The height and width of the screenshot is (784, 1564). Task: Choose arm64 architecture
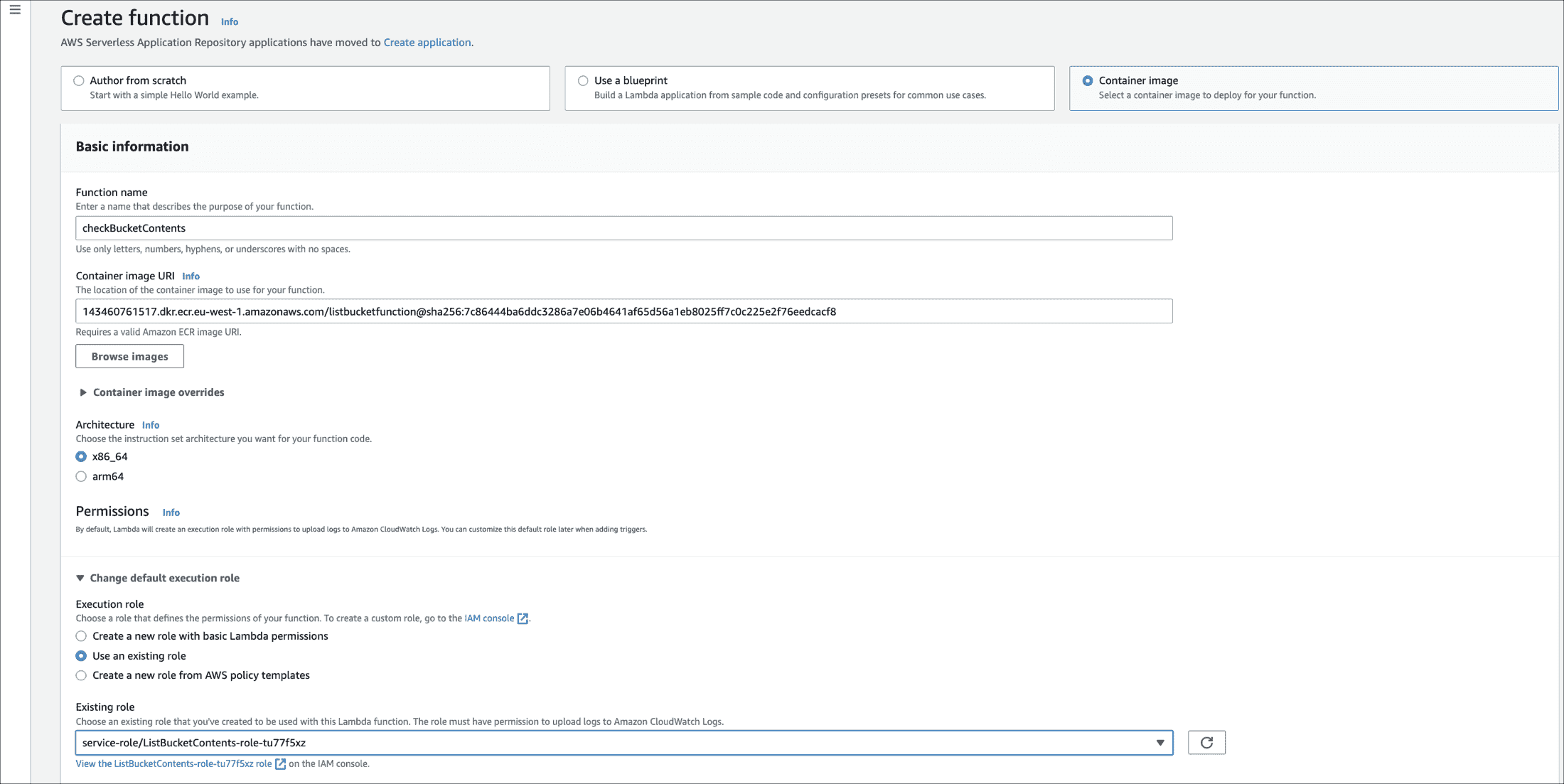coord(81,476)
